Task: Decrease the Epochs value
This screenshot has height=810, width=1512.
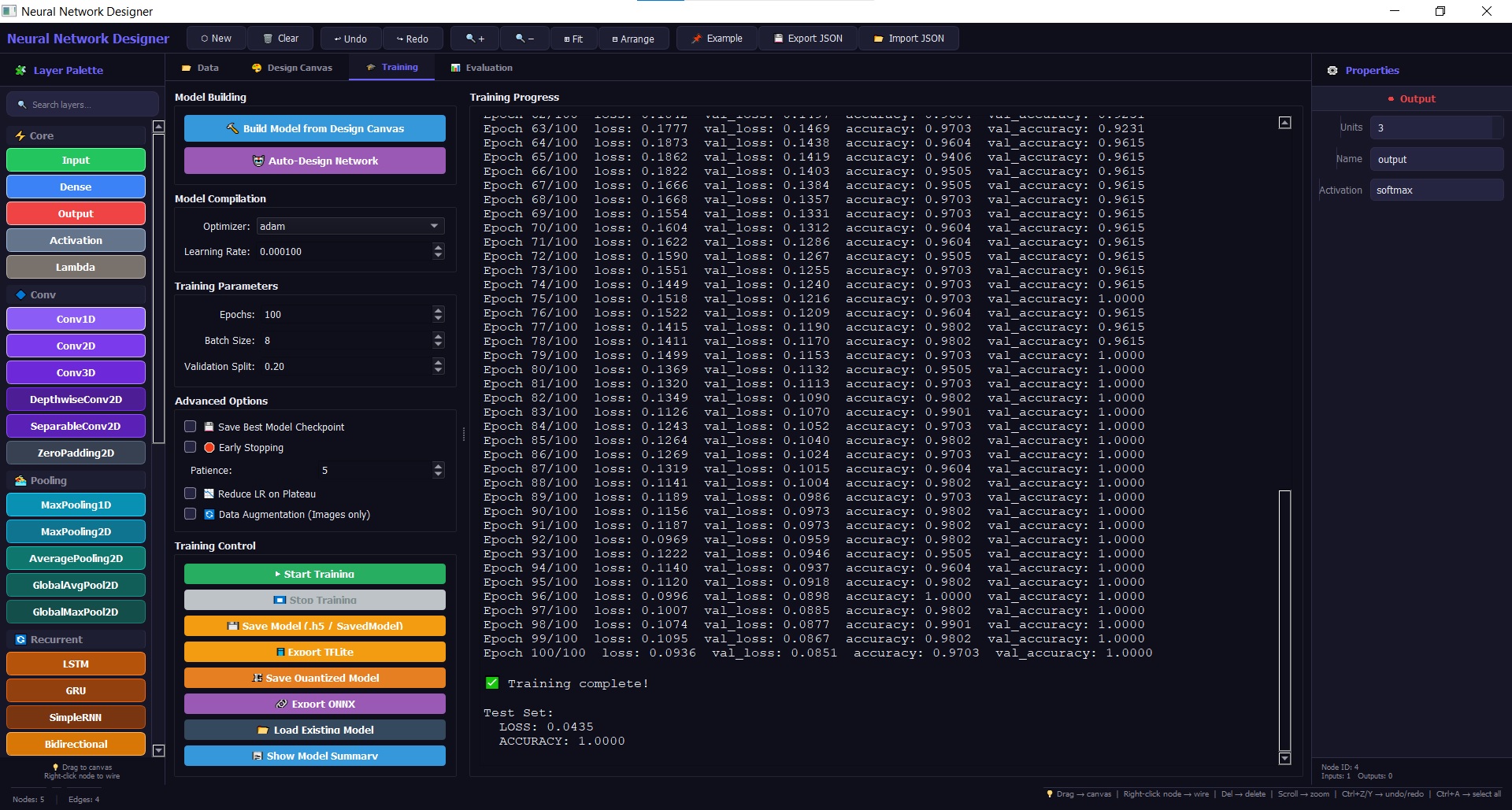Action: click(x=439, y=319)
